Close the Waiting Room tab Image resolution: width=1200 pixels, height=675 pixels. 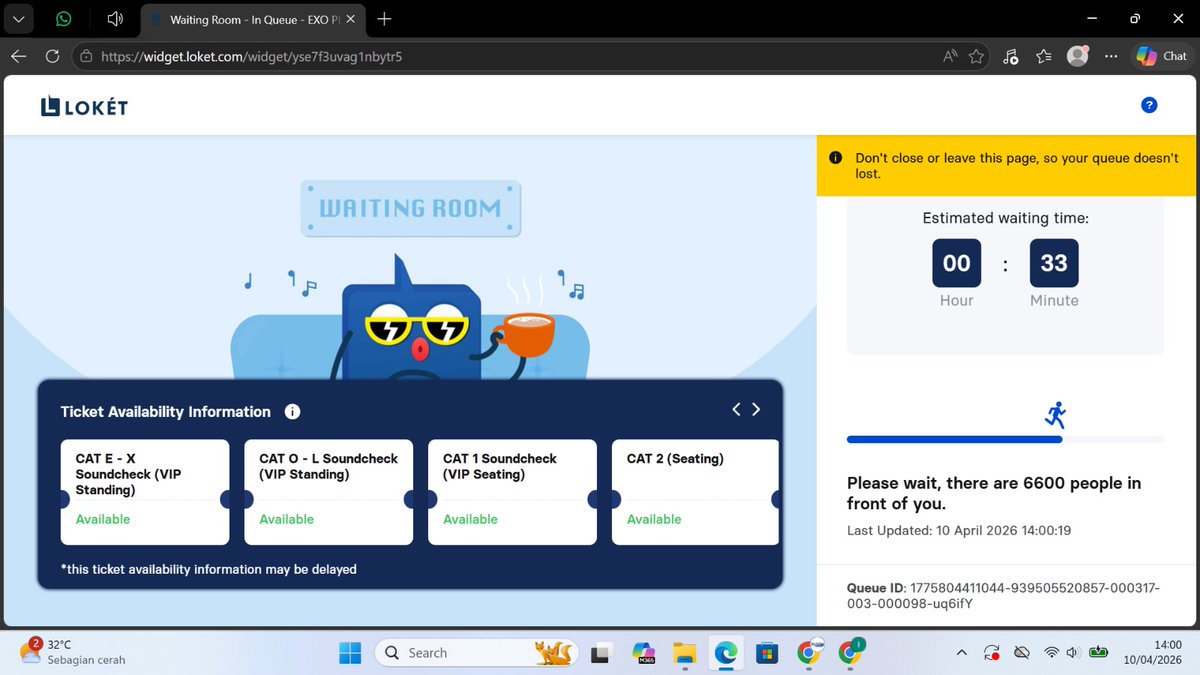349,19
